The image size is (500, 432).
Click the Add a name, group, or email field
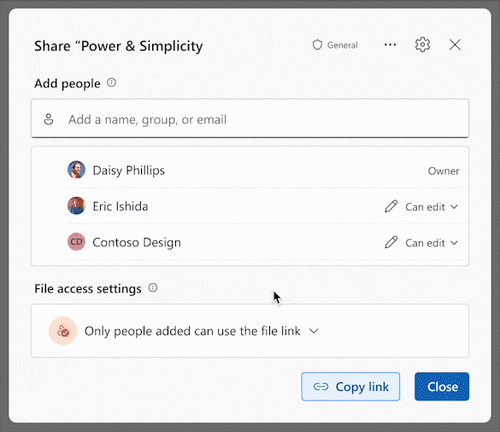pyautogui.click(x=250, y=118)
